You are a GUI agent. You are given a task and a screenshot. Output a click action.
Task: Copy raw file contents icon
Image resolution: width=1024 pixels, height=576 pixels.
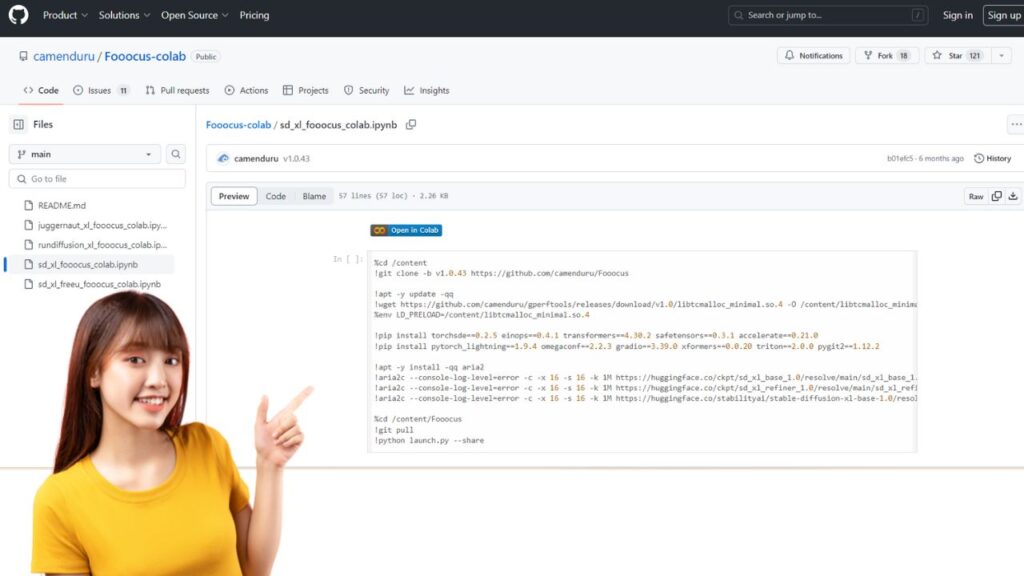pyautogui.click(x=997, y=196)
